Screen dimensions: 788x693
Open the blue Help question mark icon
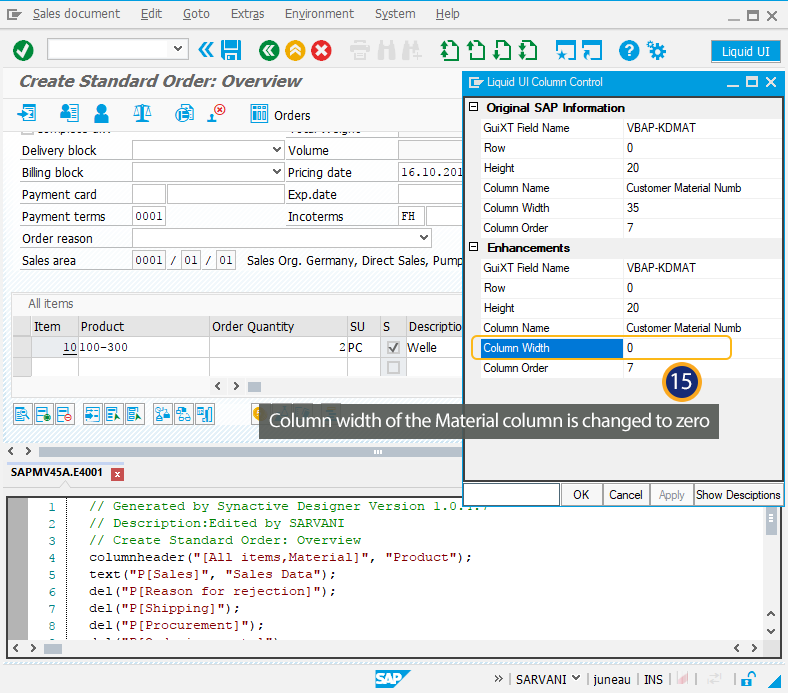pos(629,50)
